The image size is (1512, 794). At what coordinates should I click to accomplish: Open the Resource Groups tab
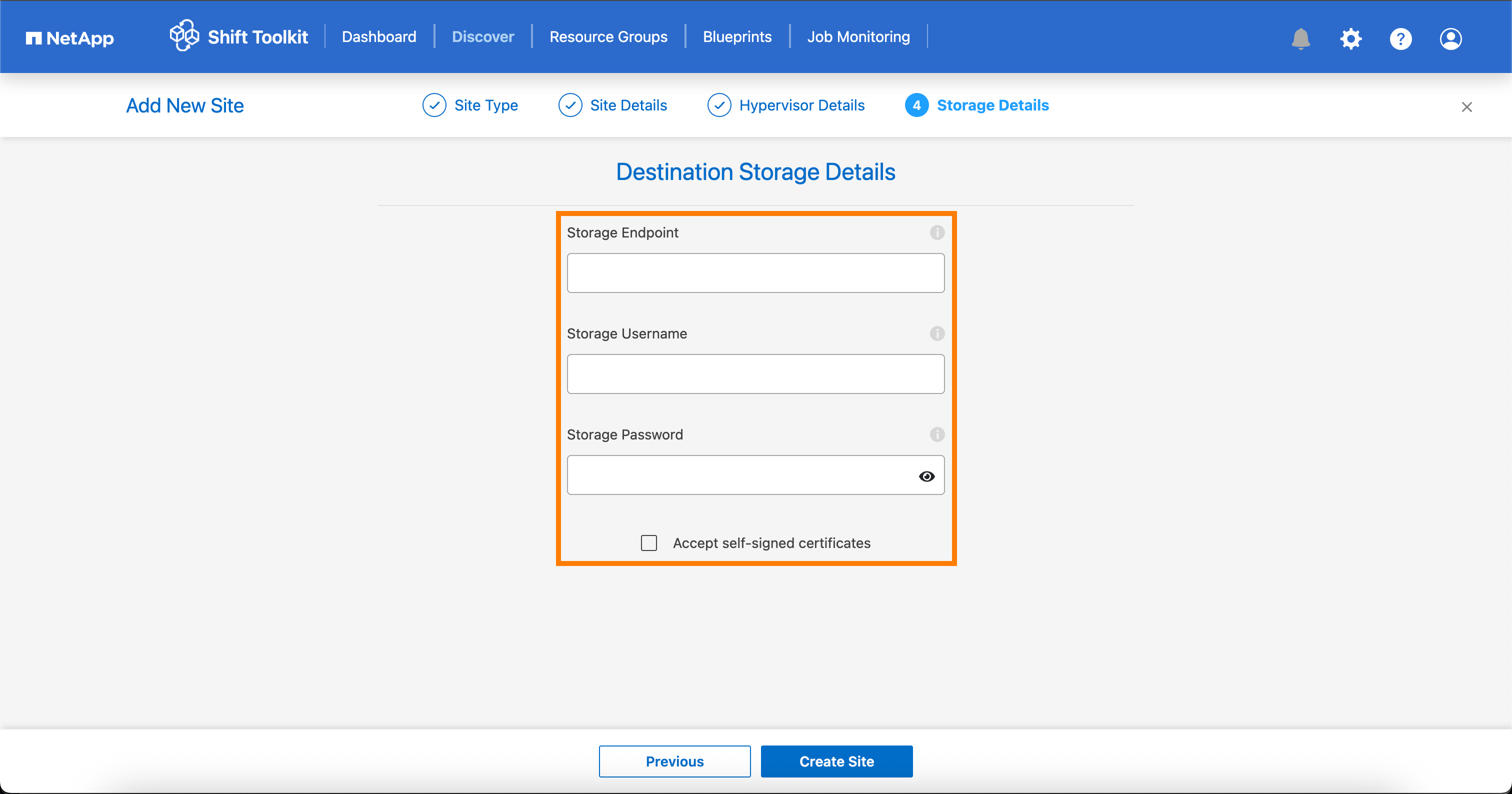click(x=608, y=36)
